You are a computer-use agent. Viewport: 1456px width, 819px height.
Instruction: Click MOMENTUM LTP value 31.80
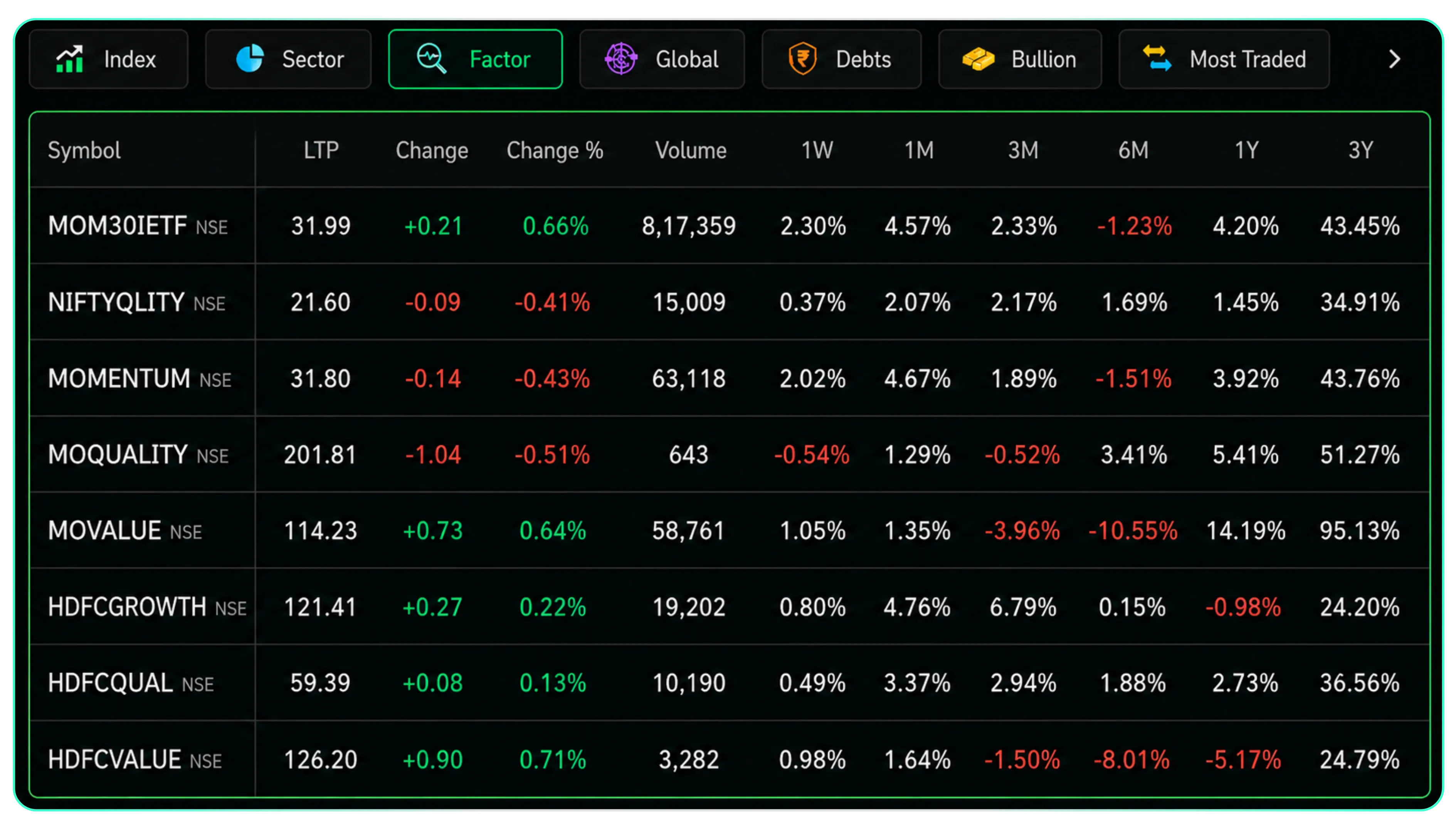coord(321,379)
